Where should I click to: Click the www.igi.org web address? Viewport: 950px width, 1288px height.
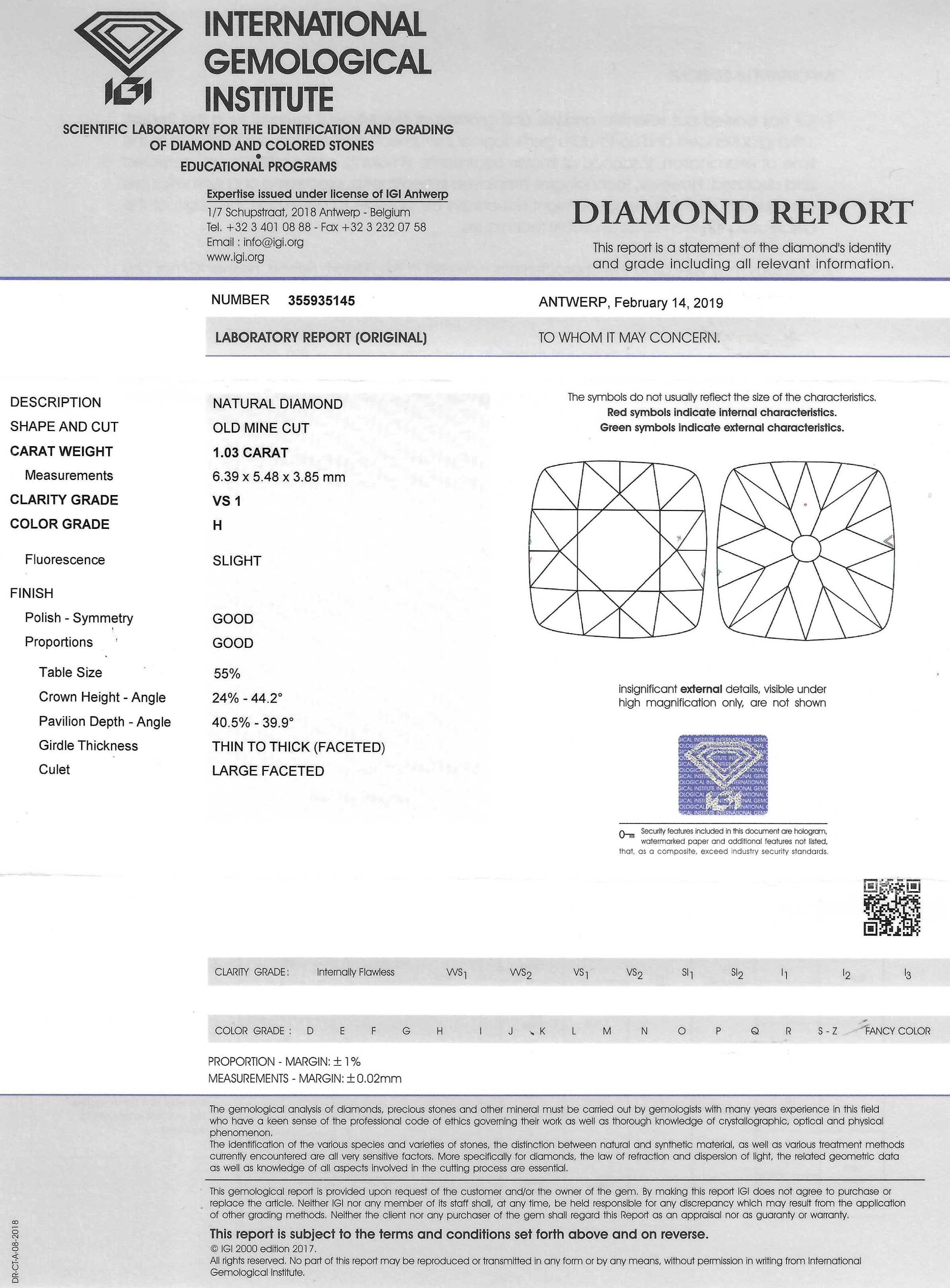235,258
